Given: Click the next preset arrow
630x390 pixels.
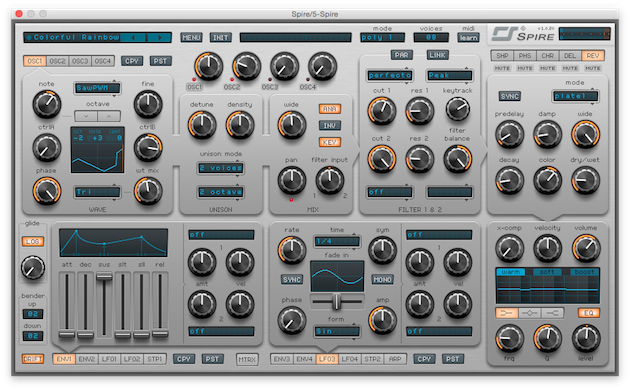Looking at the screenshot, I should coord(159,37).
